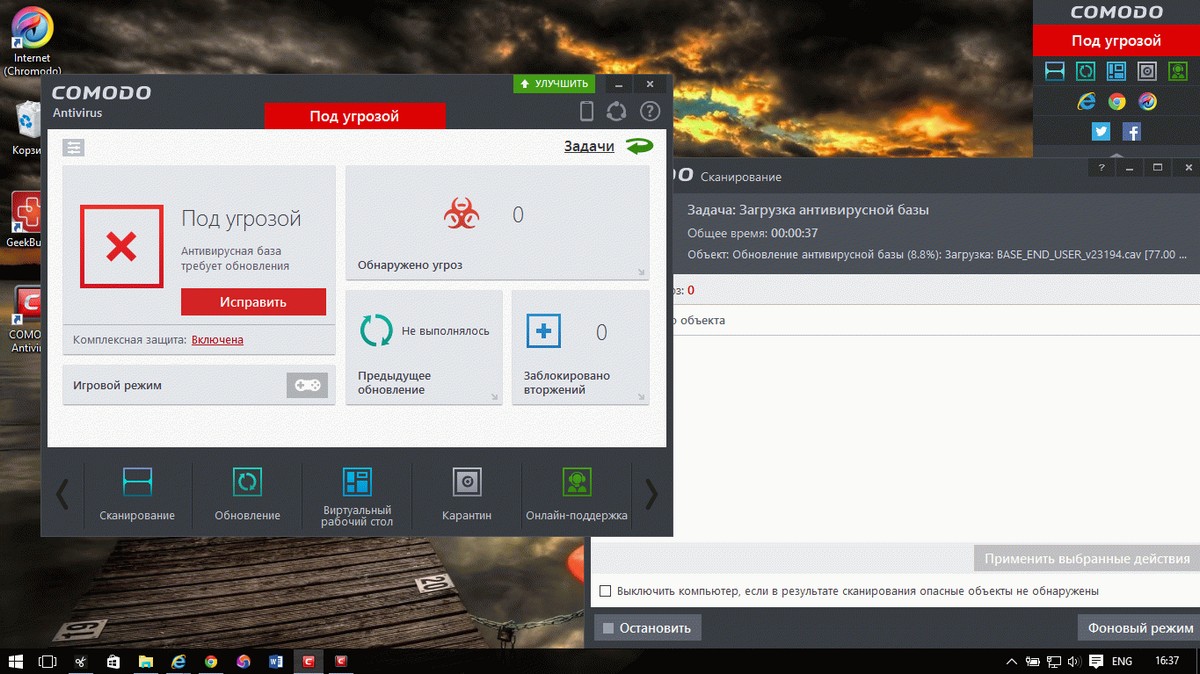
Task: Show previous toolbar items with left chevron
Action: (x=62, y=493)
